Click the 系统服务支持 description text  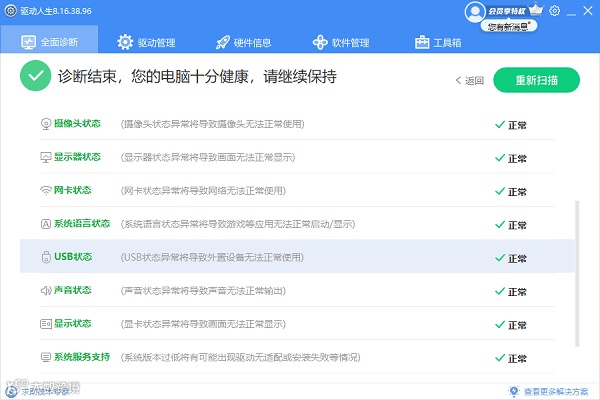pos(241,357)
